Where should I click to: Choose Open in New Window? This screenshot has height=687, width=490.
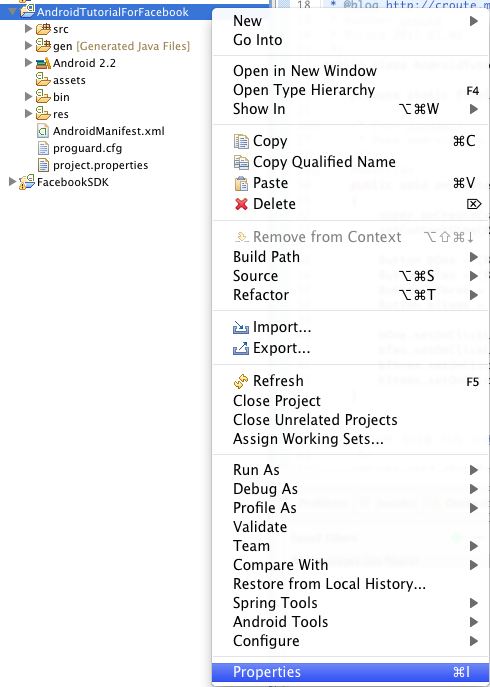pos(351,71)
